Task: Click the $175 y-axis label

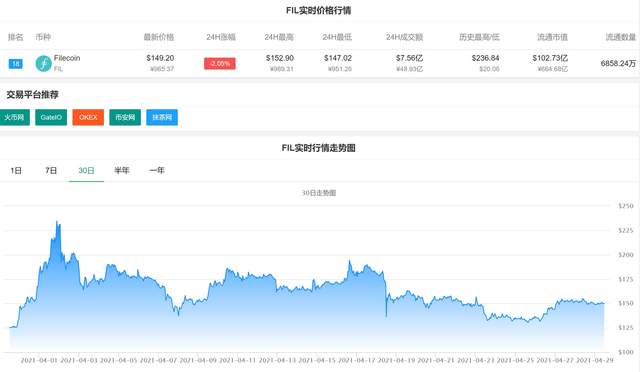Action: coord(626,279)
